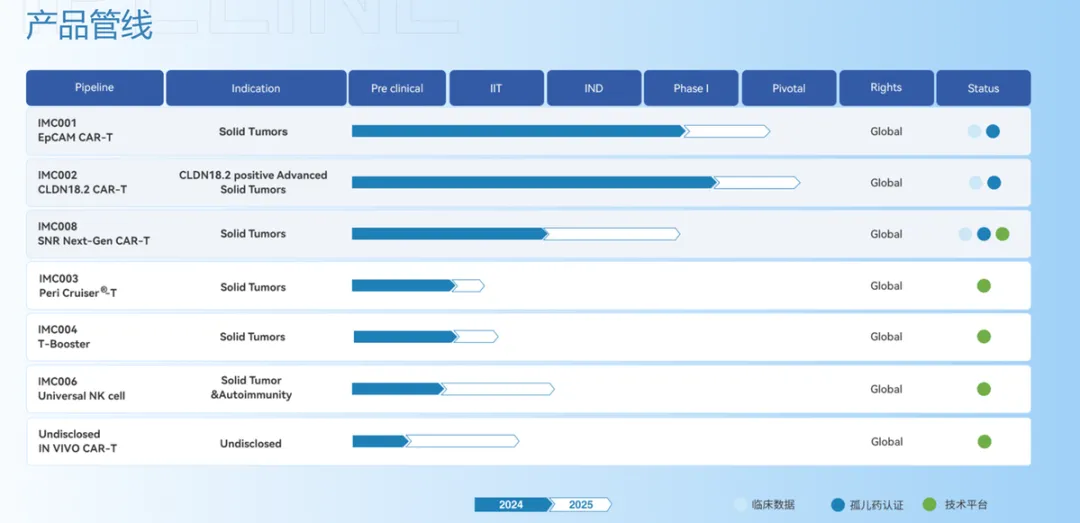Select the Indication column header

pos(256,88)
